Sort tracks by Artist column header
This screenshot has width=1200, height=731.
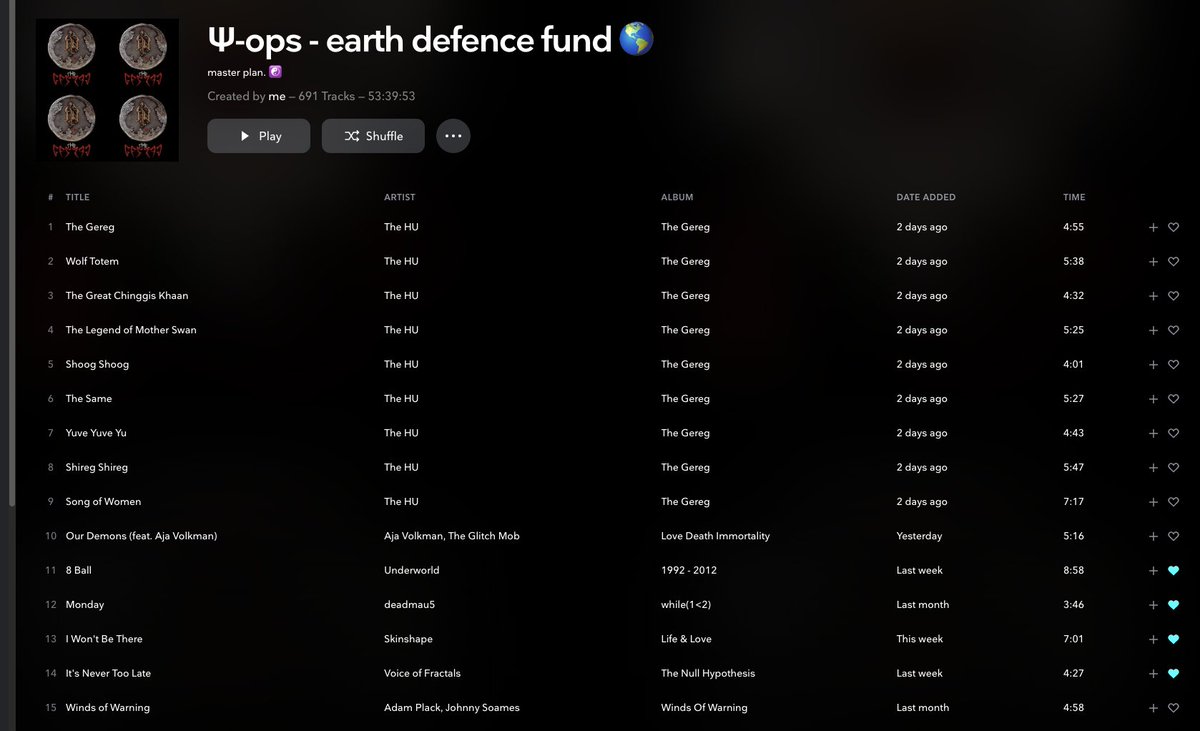pos(399,197)
